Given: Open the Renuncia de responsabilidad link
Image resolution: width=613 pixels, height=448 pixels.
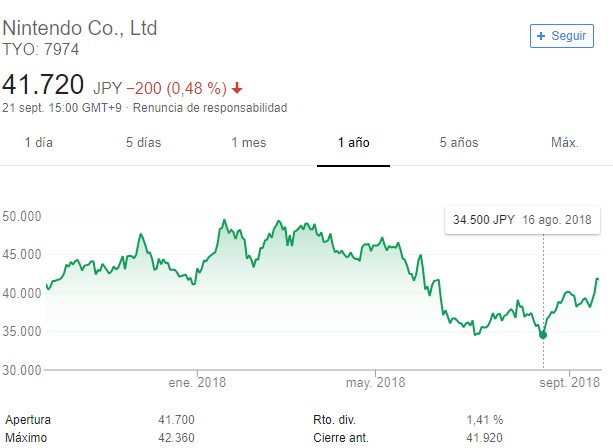Looking at the screenshot, I should (210, 108).
